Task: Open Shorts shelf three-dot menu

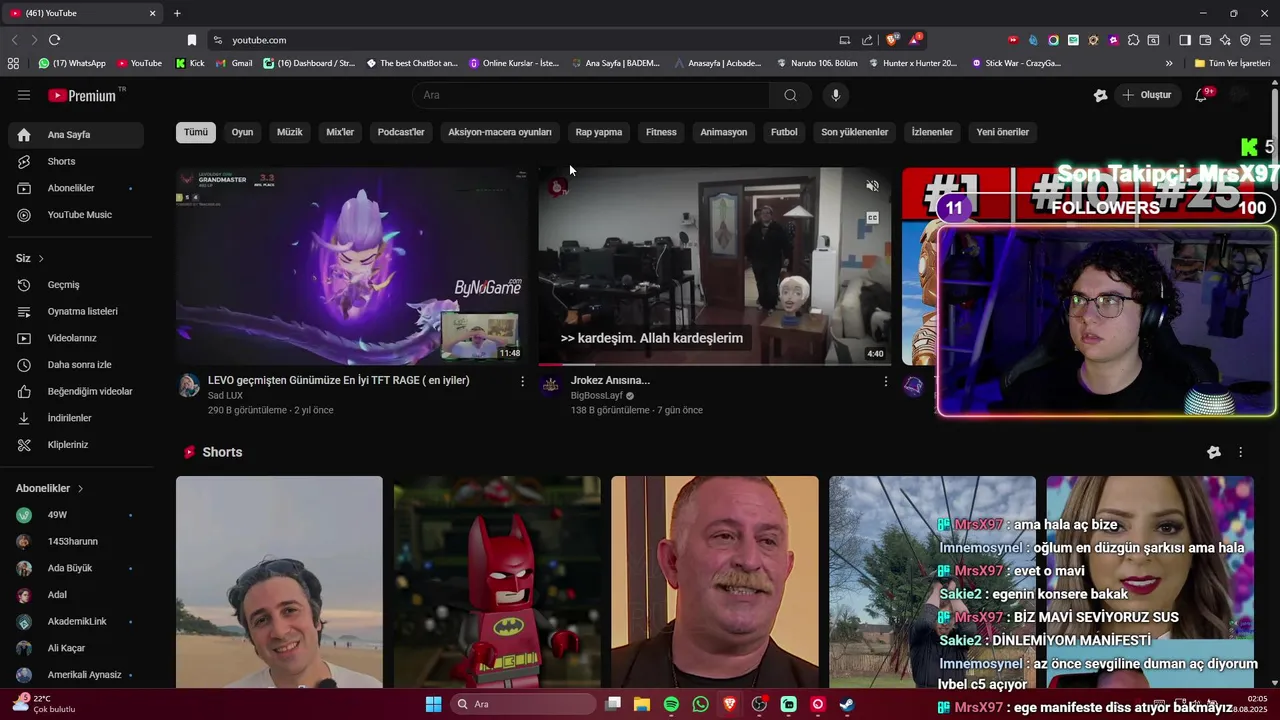Action: pyautogui.click(x=1241, y=452)
